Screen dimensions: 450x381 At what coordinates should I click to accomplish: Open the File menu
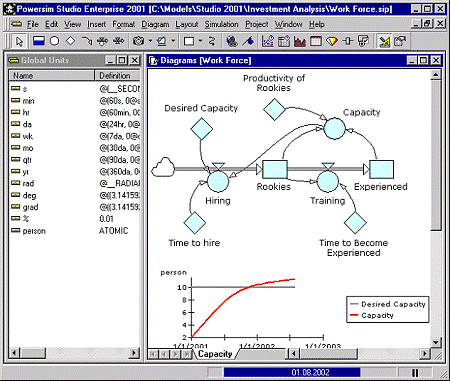pos(33,24)
